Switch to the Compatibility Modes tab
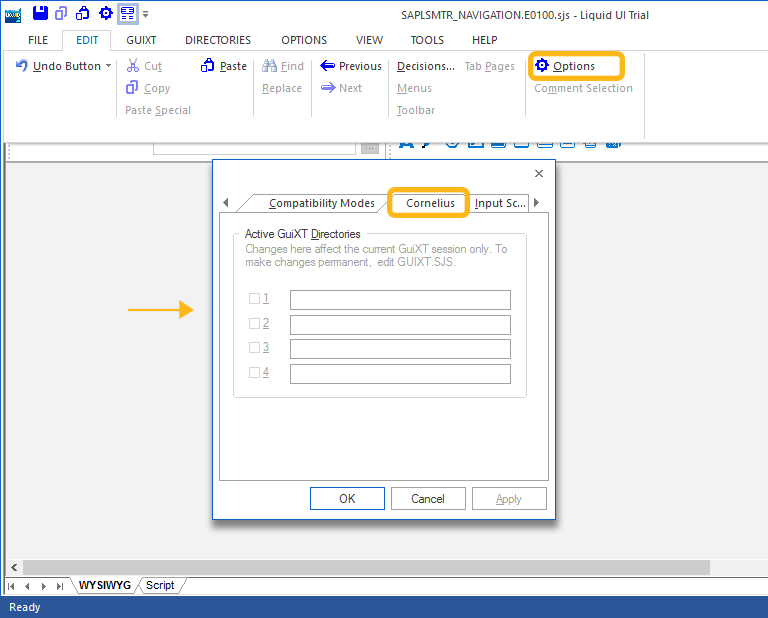The height and width of the screenshot is (618, 768). click(321, 203)
